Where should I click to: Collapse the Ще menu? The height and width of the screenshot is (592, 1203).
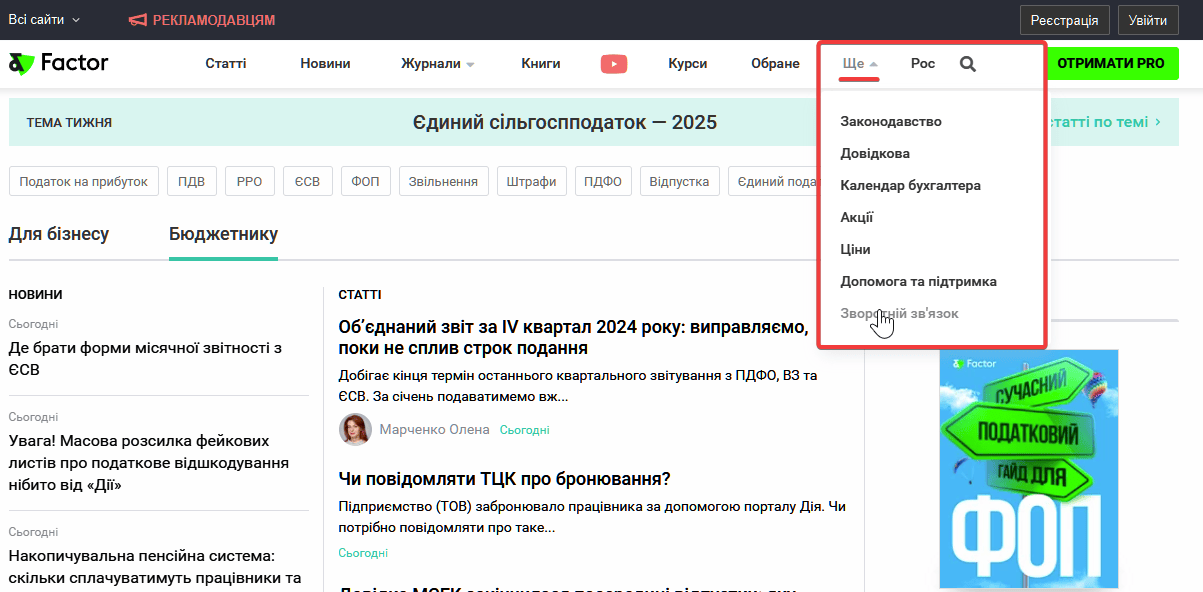click(x=858, y=64)
